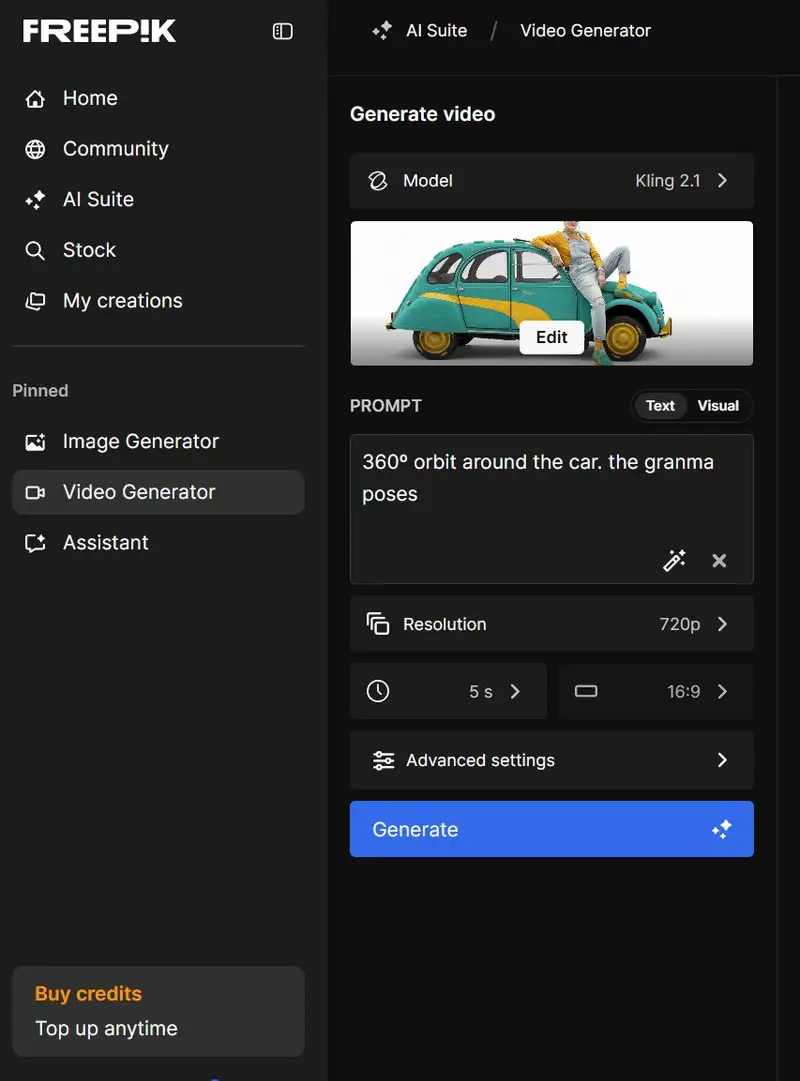Open pinned Assistant label
This screenshot has height=1081, width=800.
point(106,543)
